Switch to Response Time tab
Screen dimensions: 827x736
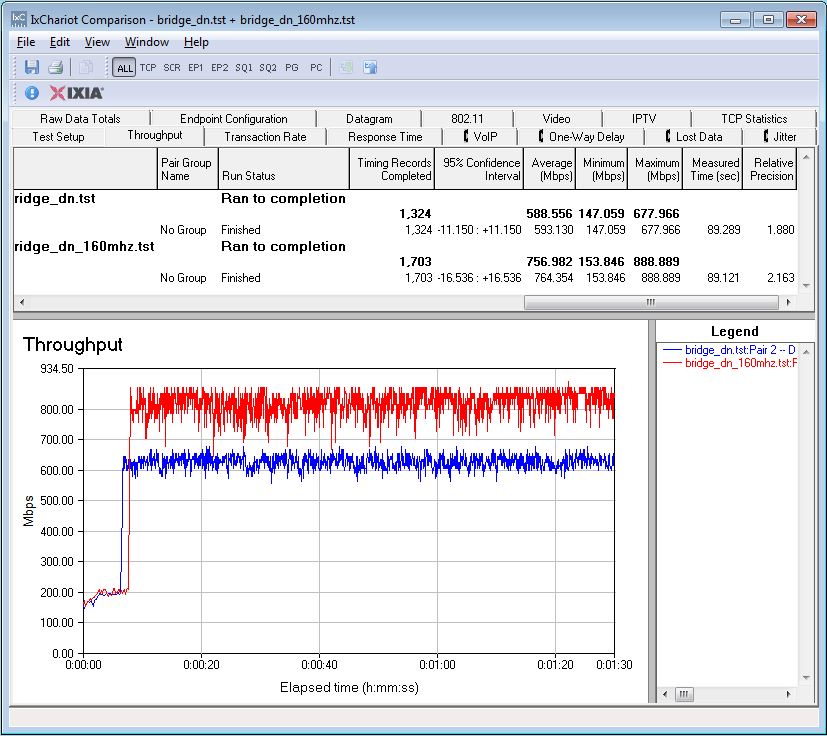(x=385, y=137)
